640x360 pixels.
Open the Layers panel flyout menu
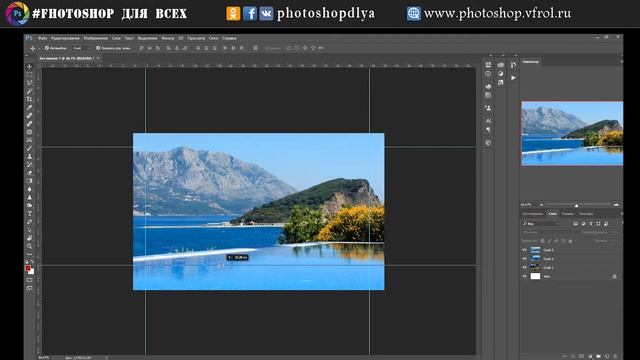click(x=622, y=213)
